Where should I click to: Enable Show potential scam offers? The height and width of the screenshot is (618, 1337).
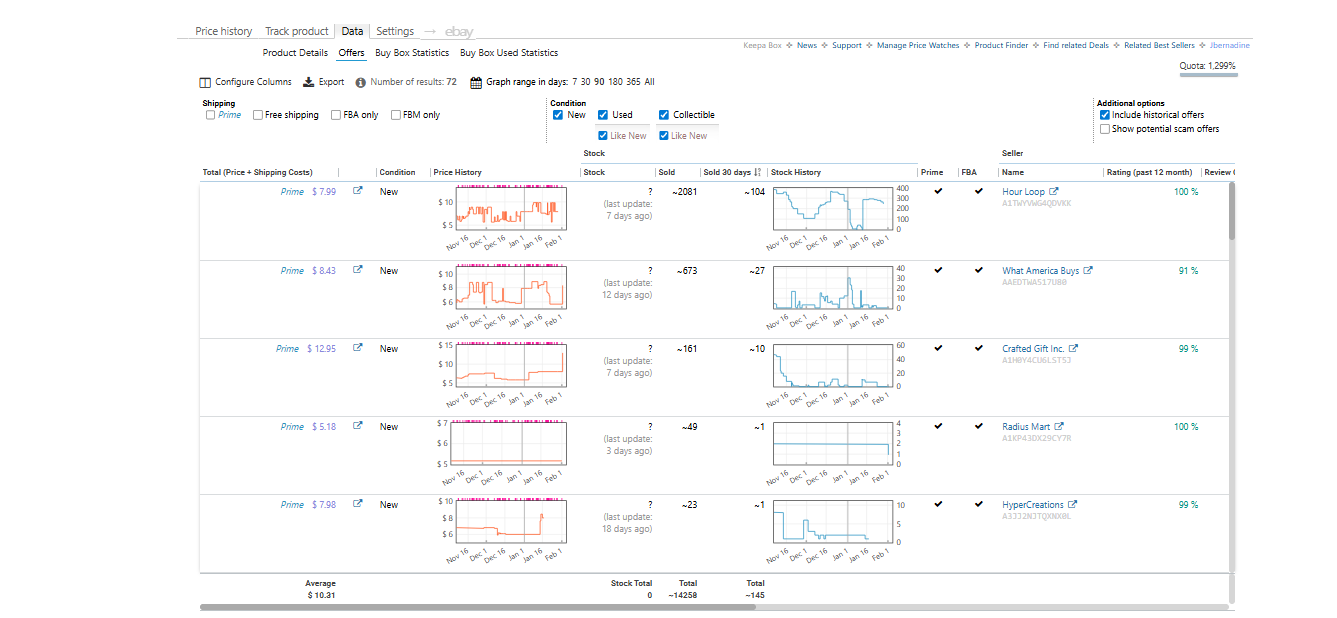tap(1105, 129)
